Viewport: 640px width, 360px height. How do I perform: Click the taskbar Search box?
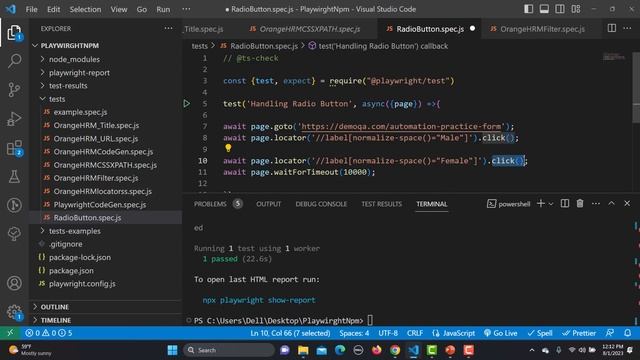point(229,350)
